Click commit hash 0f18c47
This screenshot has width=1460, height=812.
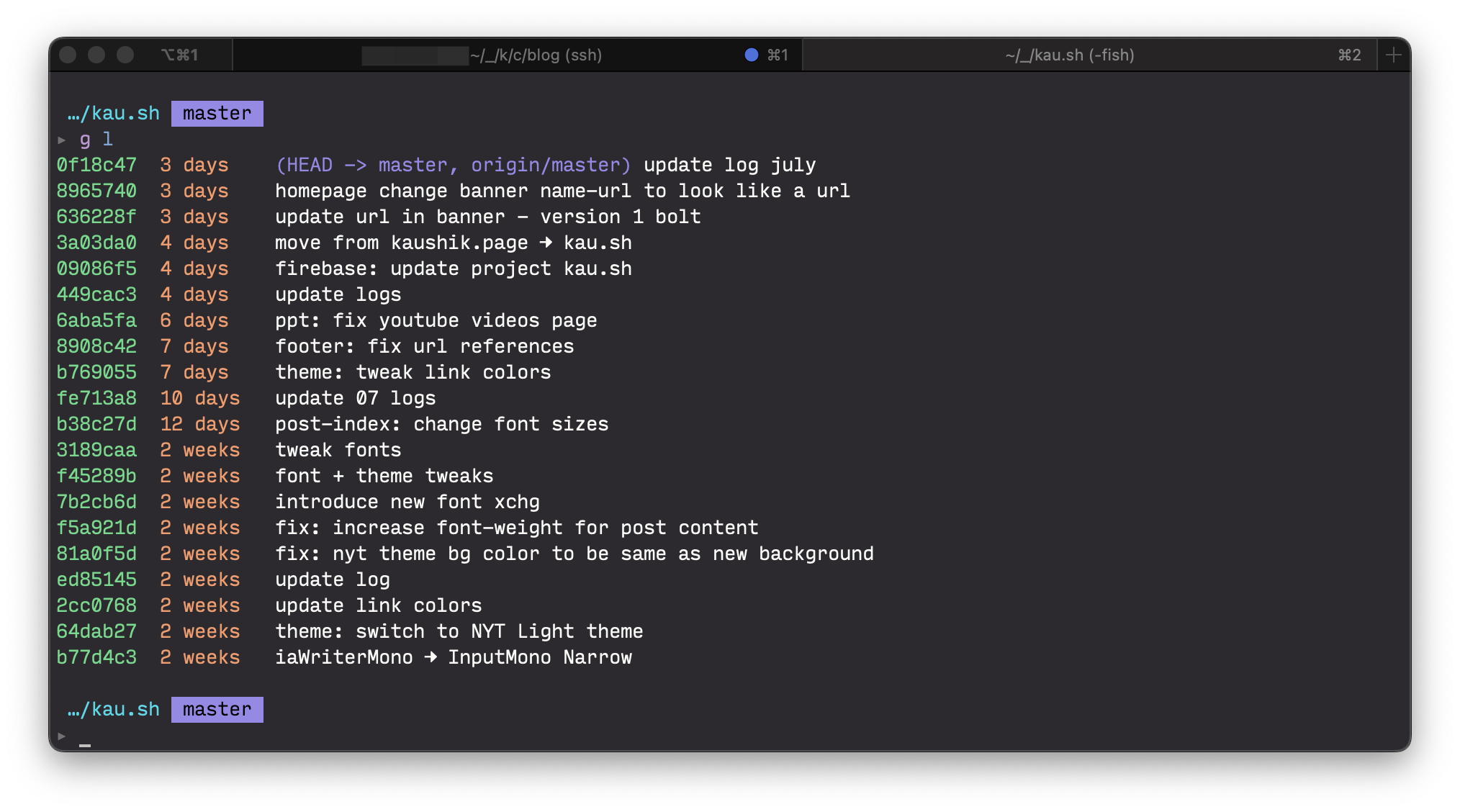click(96, 164)
